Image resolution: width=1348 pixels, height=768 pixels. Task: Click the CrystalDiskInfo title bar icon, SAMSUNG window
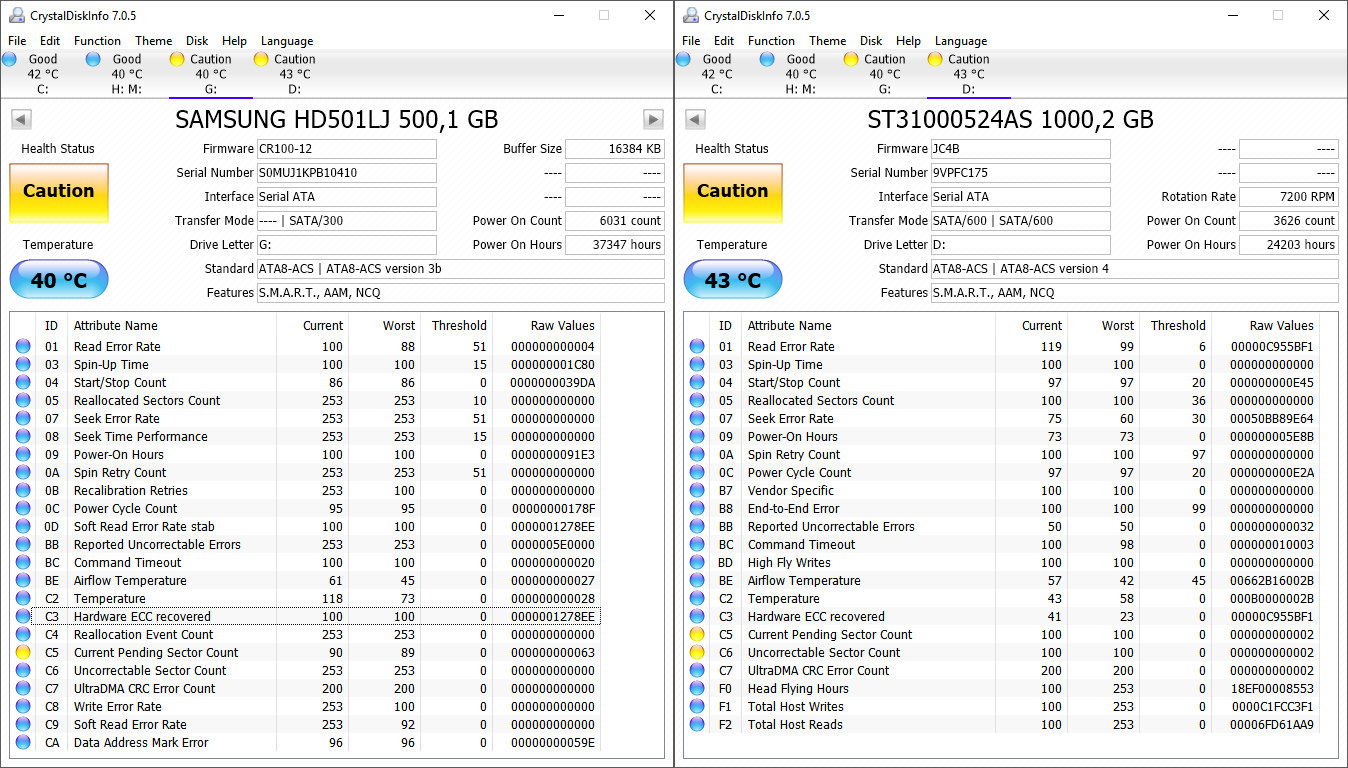[x=16, y=15]
